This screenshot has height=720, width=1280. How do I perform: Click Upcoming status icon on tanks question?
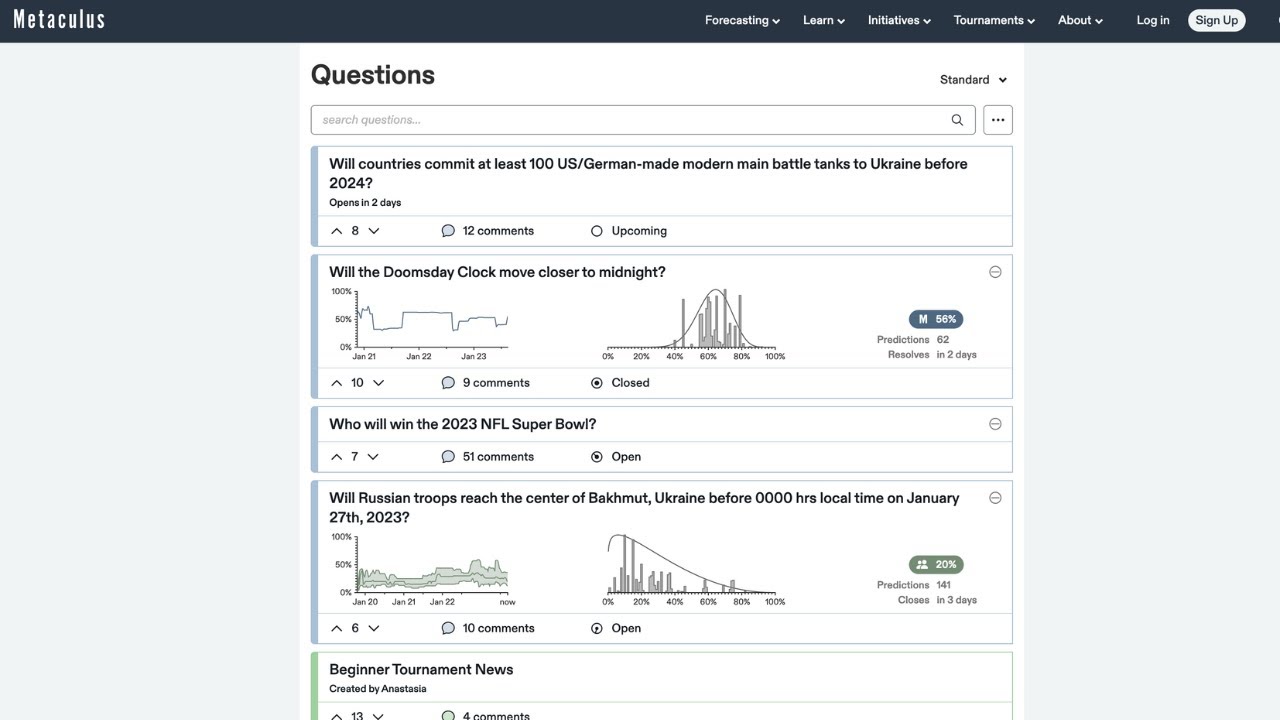(597, 231)
